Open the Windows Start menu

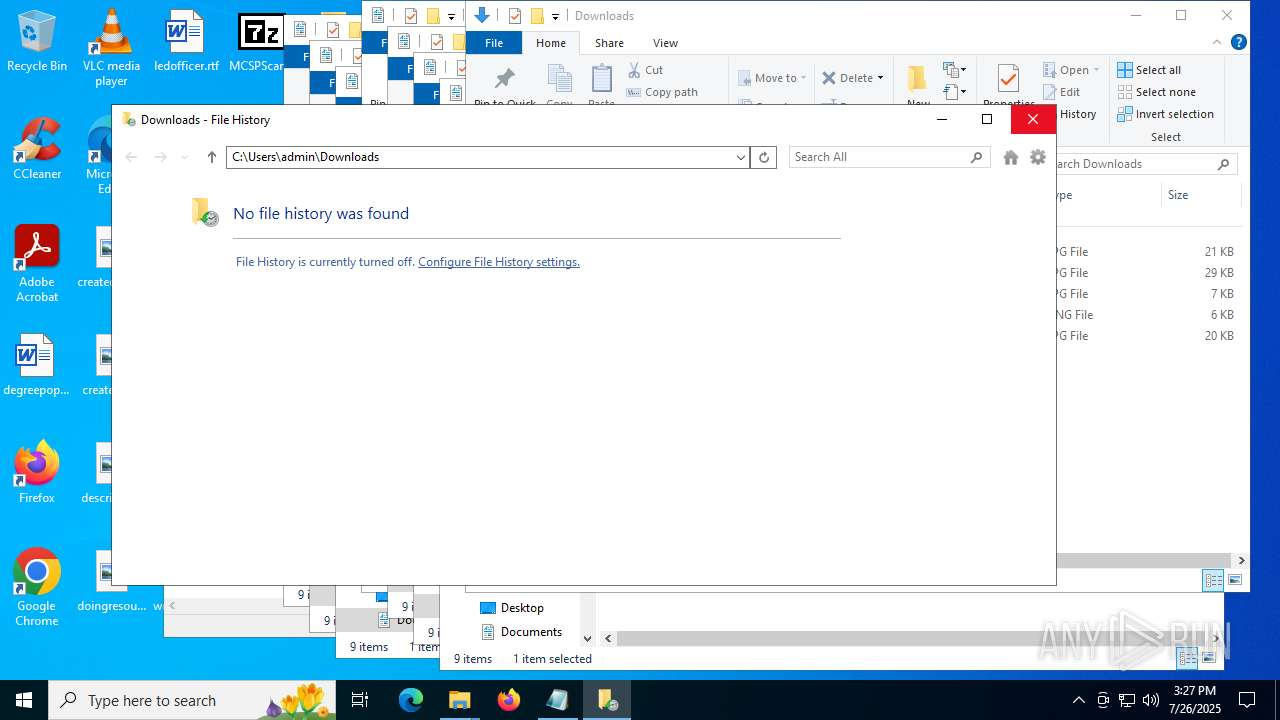[x=24, y=700]
